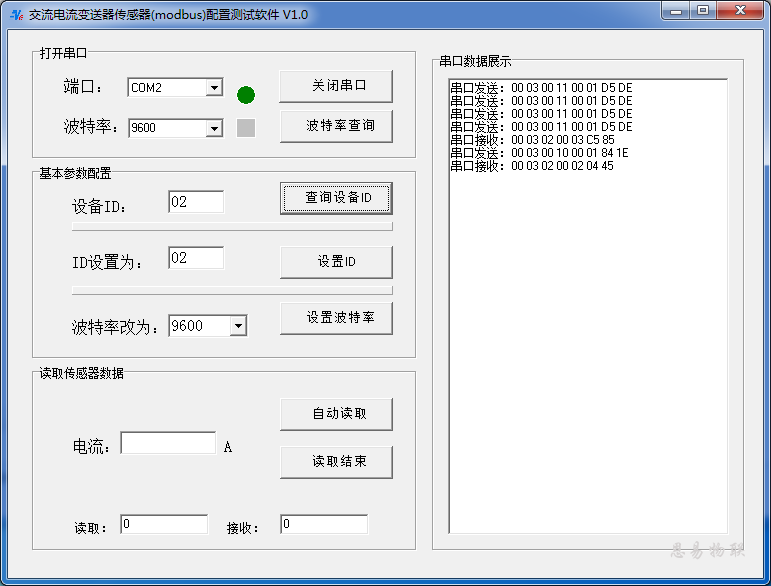Click the 波特率查询 button
Image resolution: width=771 pixels, height=586 pixels.
click(x=336, y=127)
